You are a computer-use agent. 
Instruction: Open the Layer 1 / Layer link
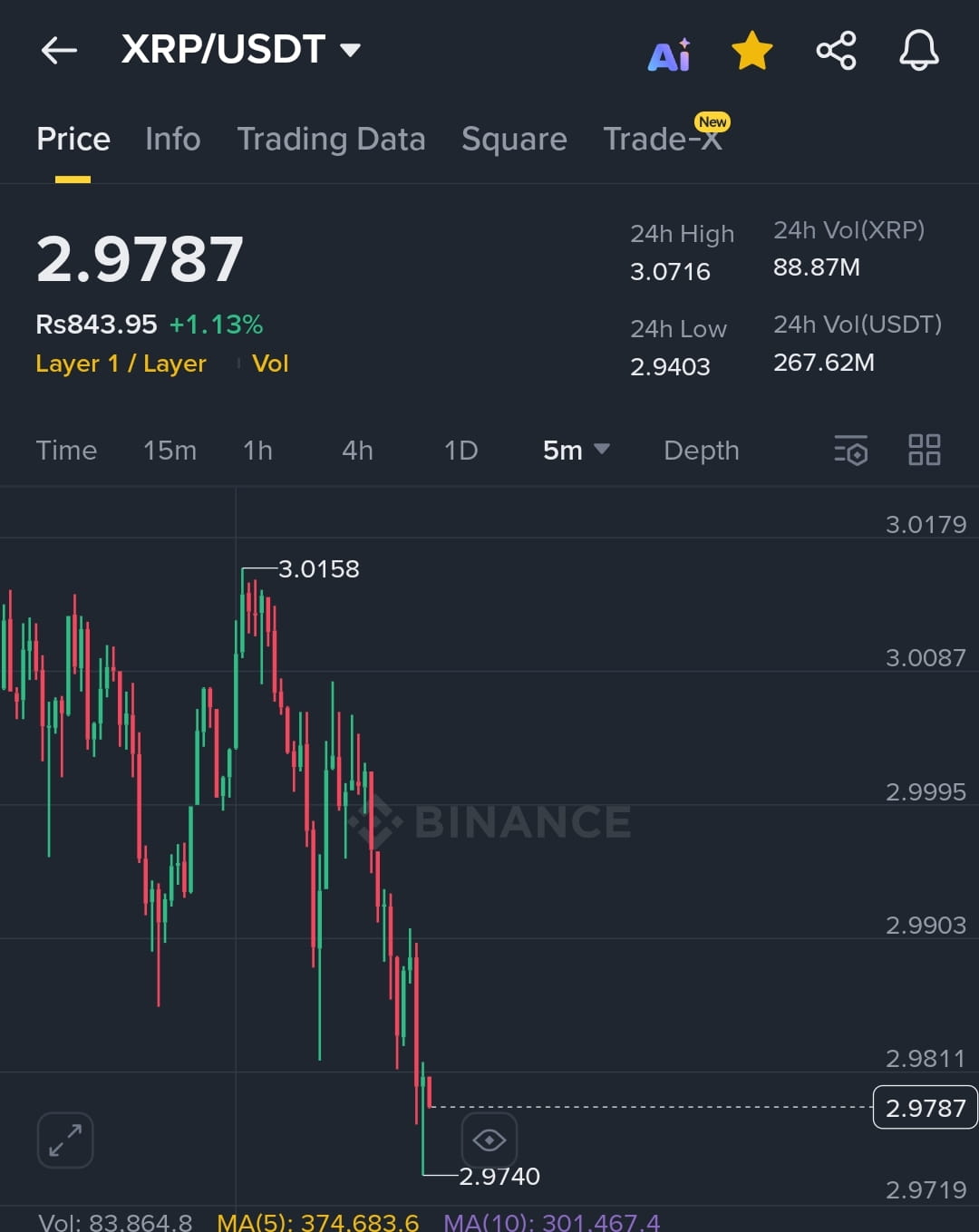[x=121, y=364]
